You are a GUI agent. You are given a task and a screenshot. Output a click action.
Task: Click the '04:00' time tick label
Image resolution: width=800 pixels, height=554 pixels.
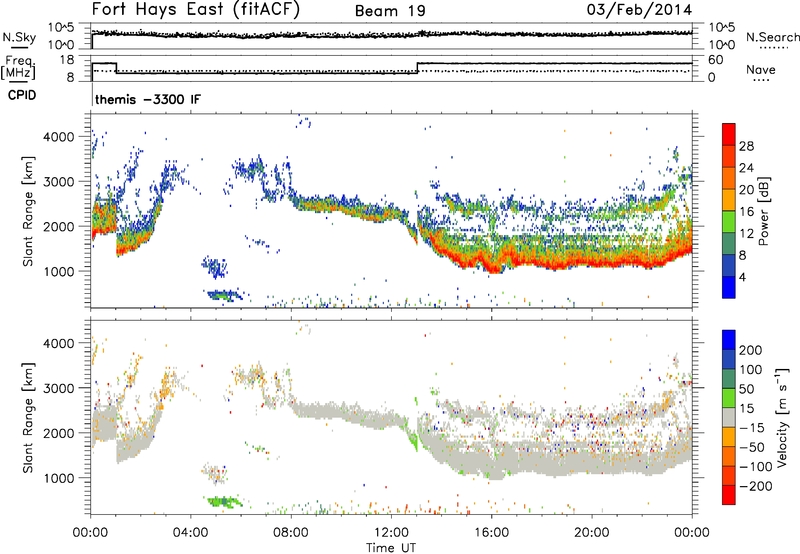coord(191,533)
